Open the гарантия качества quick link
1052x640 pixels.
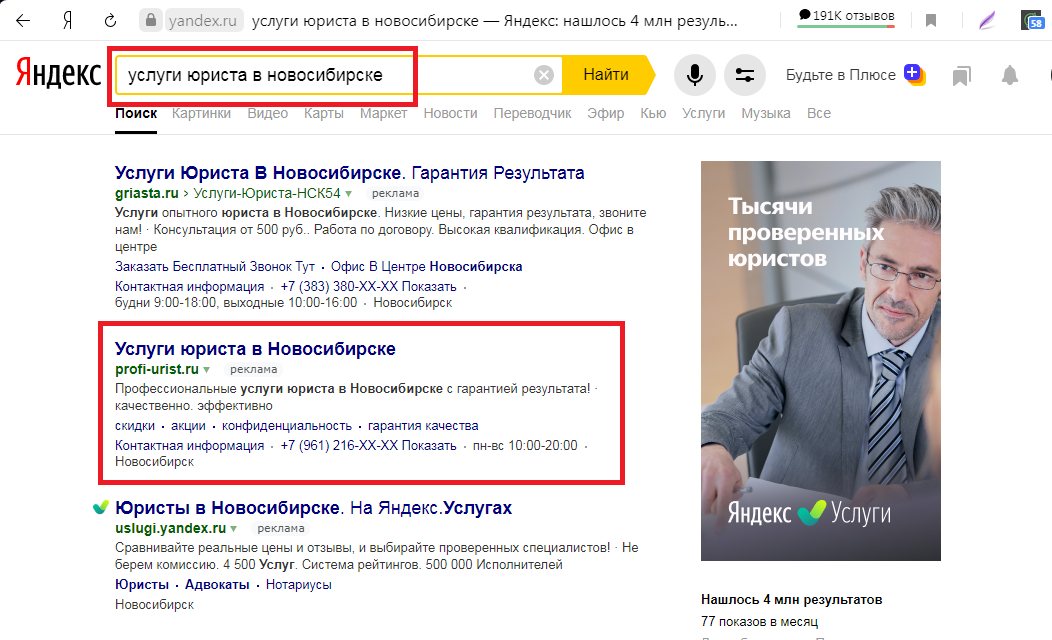point(423,426)
